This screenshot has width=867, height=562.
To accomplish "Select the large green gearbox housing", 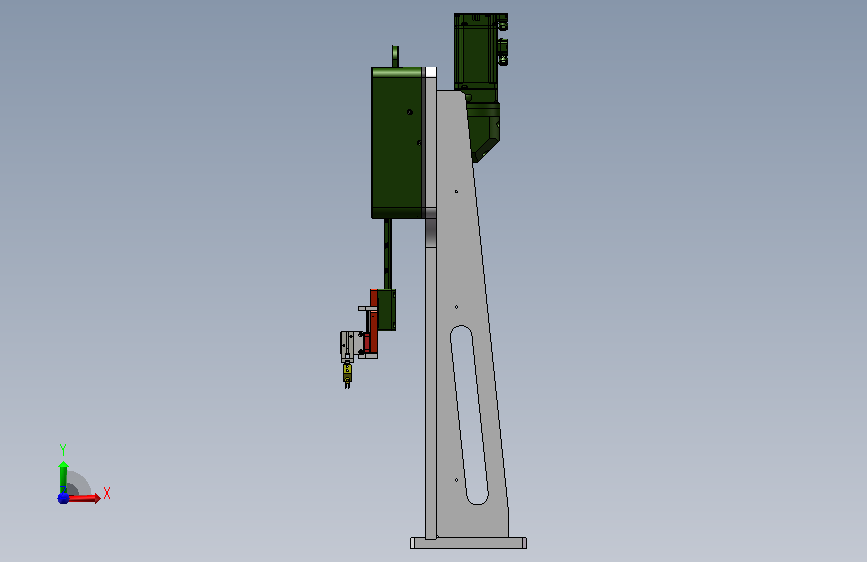I will 397,143.
